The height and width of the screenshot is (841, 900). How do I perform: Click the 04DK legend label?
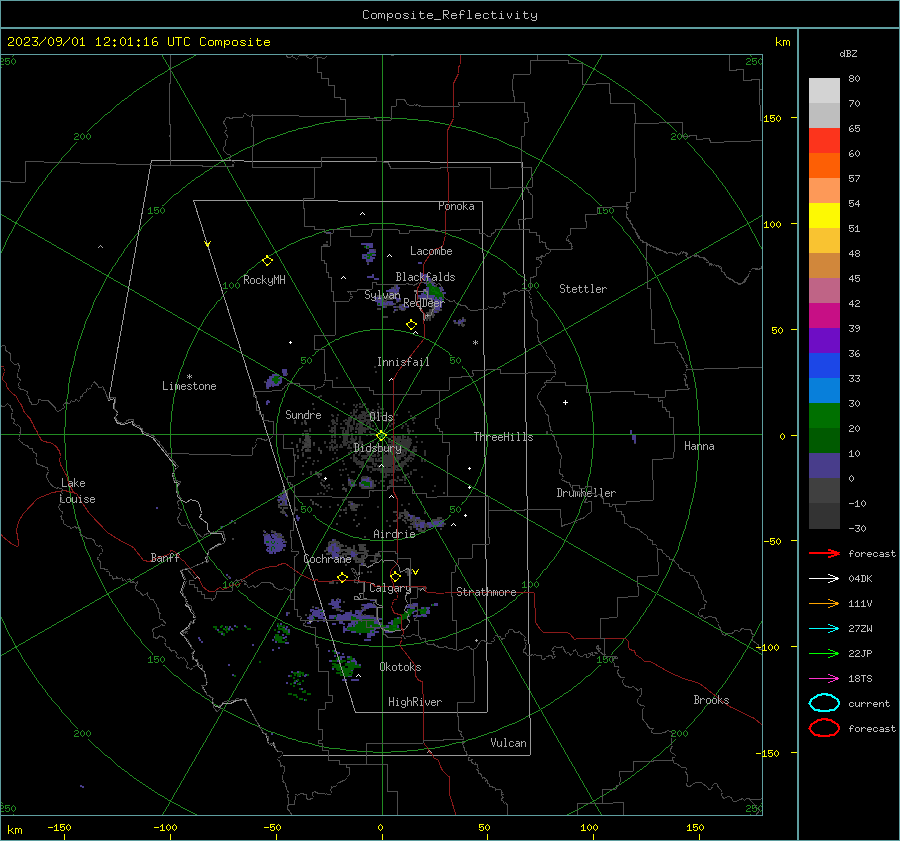860,579
